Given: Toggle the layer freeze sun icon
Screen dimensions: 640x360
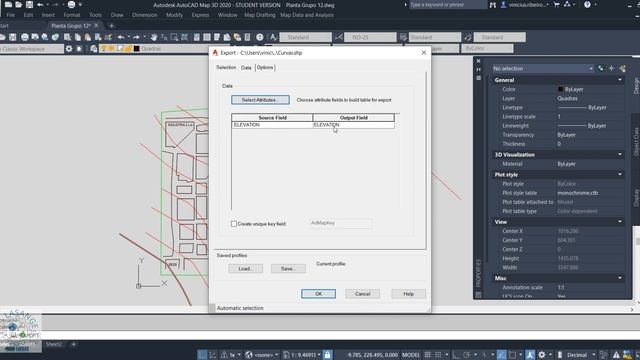Looking at the screenshot, I should [111, 49].
